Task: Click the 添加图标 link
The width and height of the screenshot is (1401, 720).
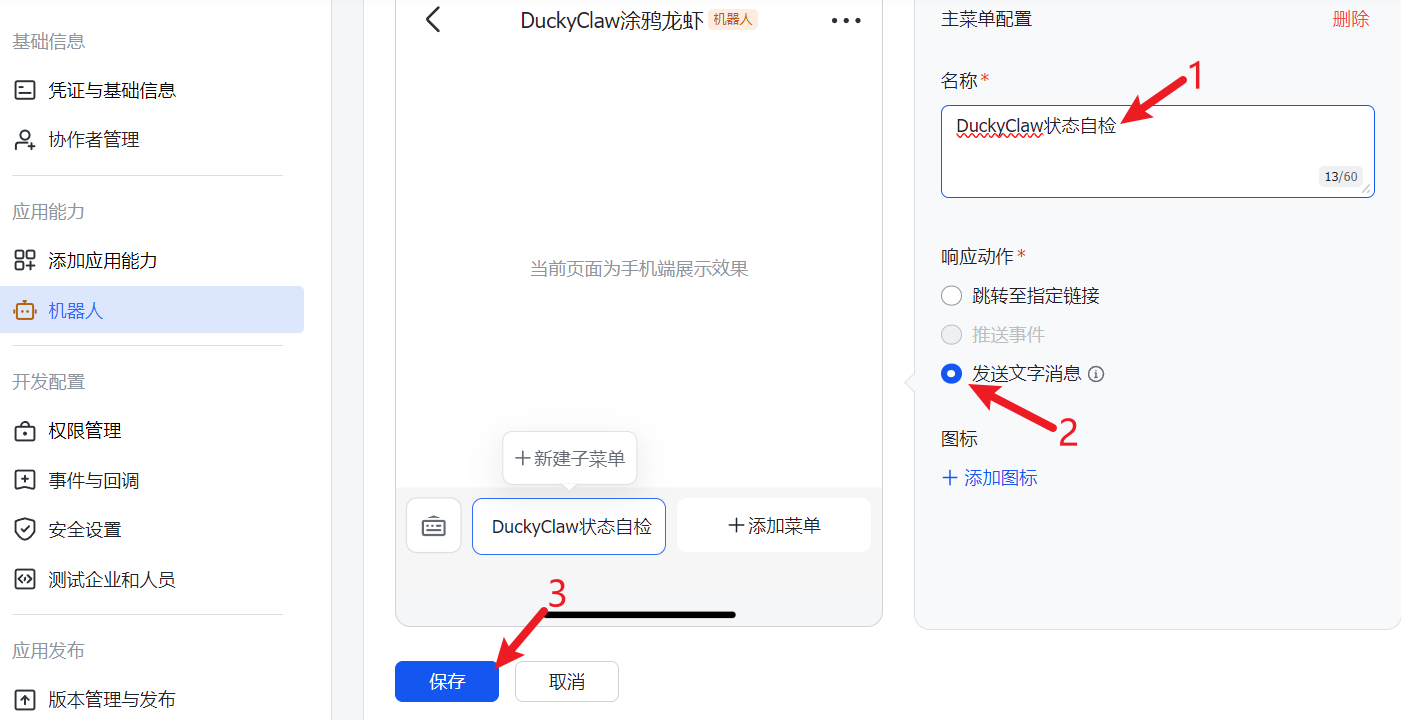Action: (x=990, y=478)
